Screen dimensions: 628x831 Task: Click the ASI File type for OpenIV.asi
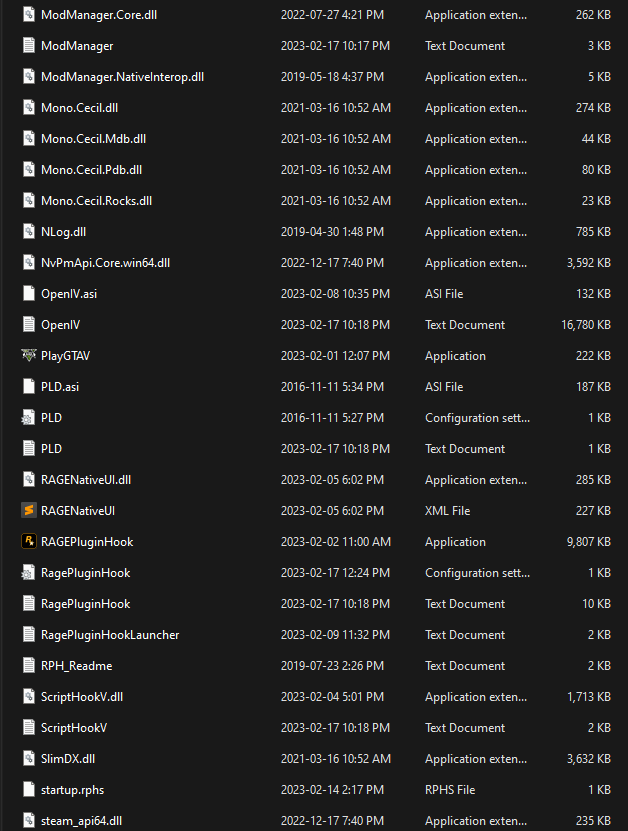[x=444, y=294]
